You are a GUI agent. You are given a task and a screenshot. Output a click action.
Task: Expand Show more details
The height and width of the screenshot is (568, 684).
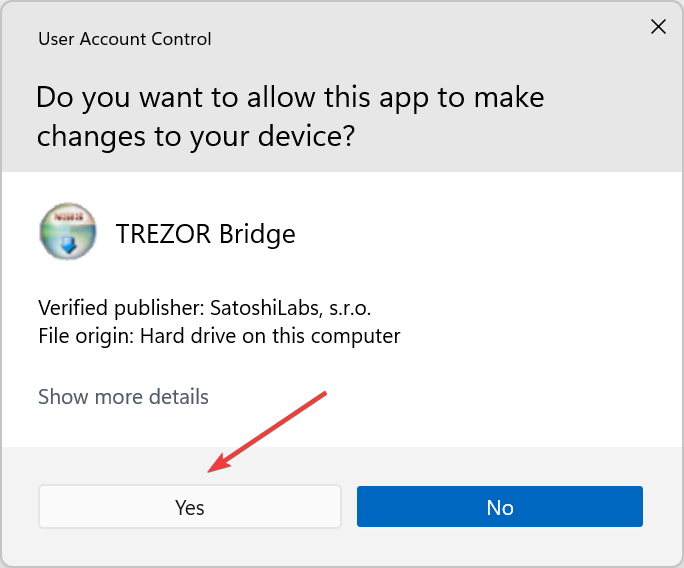123,397
